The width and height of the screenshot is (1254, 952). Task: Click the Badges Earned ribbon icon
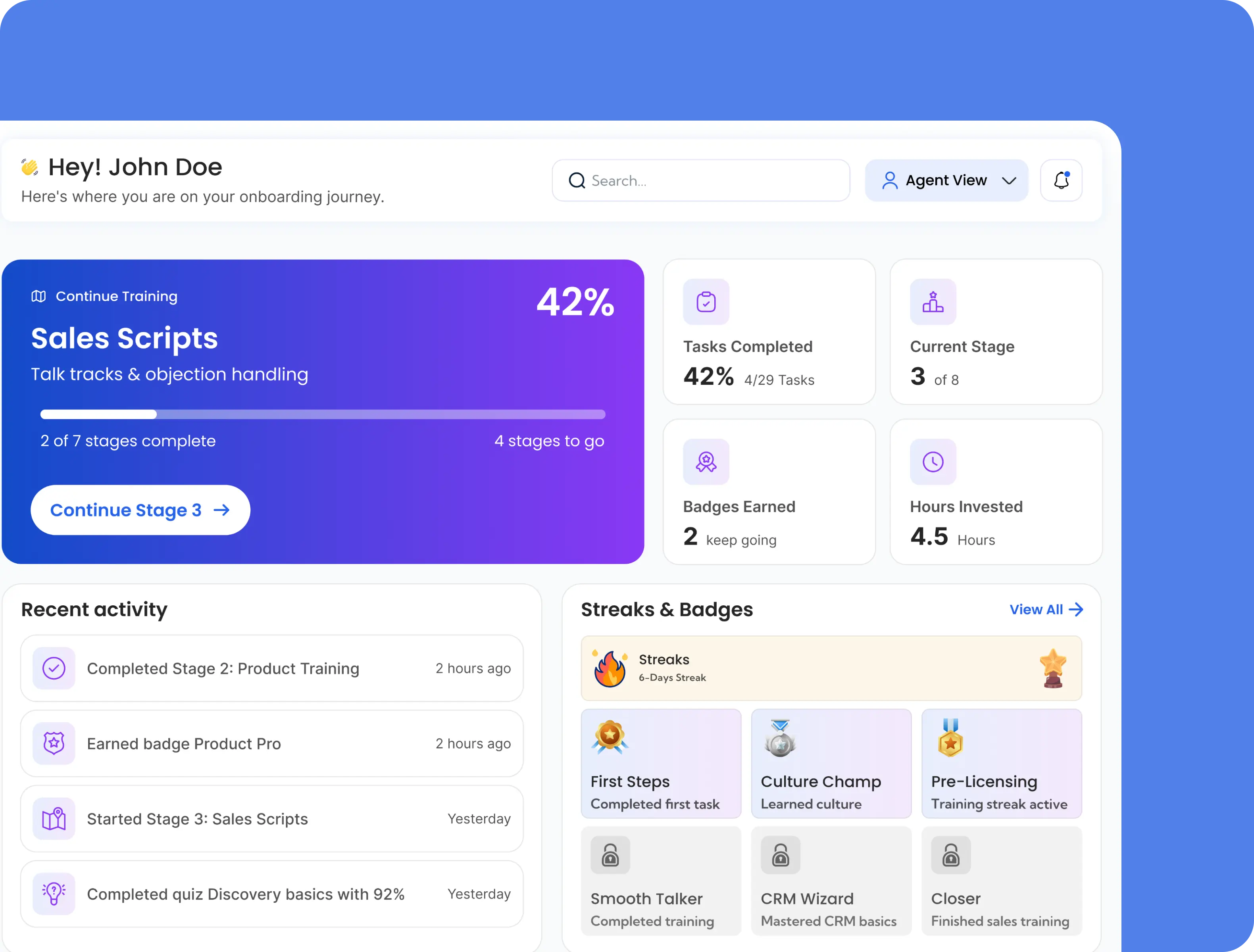point(706,462)
